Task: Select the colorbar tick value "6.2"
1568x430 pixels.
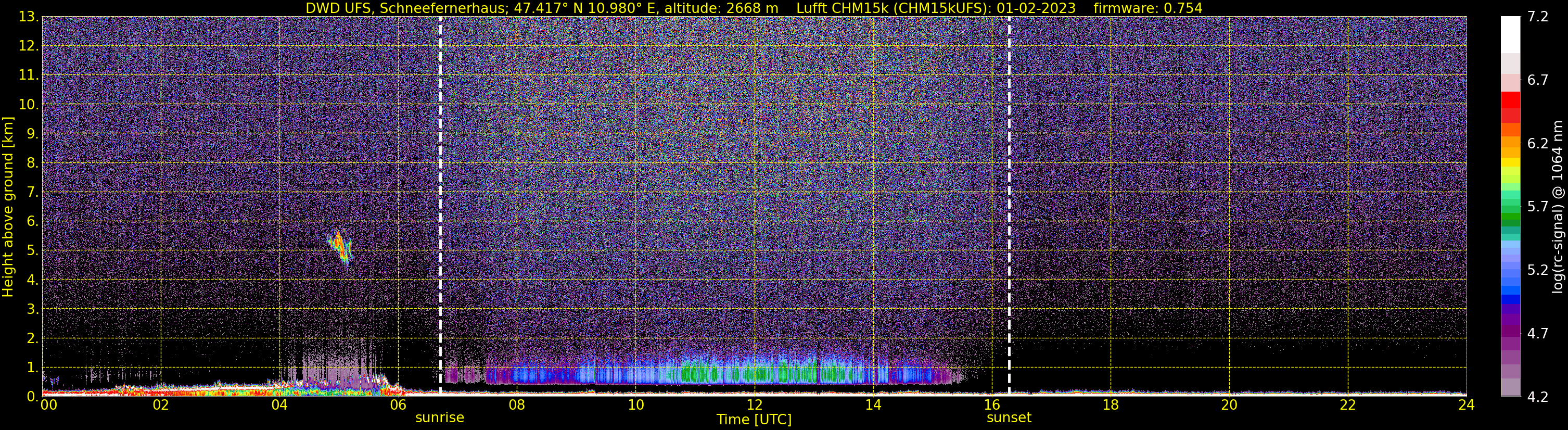Action: click(x=1538, y=143)
